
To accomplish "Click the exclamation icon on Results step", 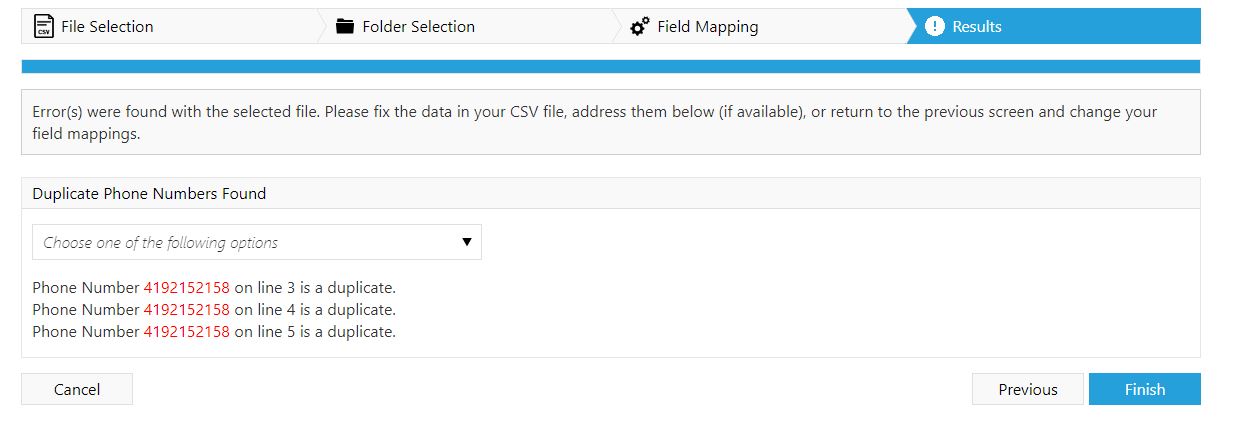I will [x=935, y=27].
